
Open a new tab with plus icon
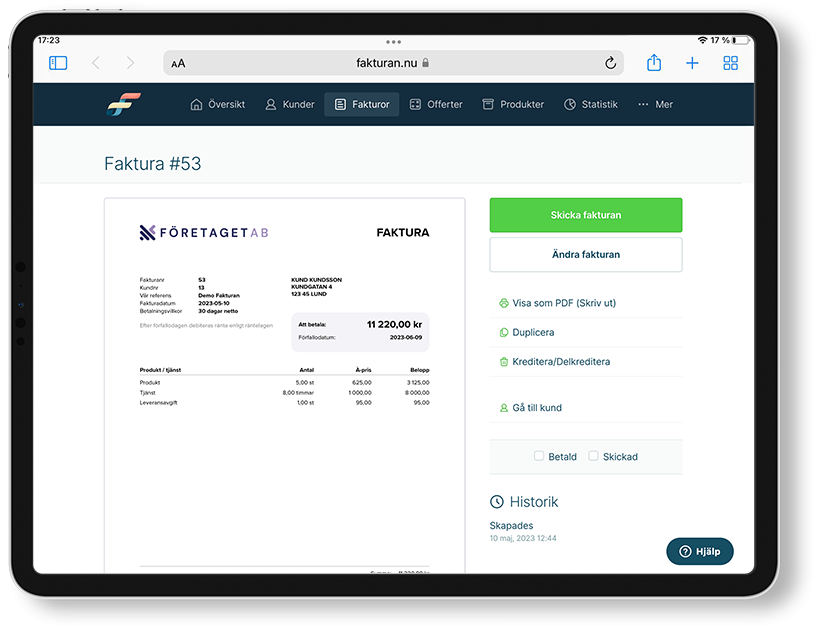click(x=692, y=63)
